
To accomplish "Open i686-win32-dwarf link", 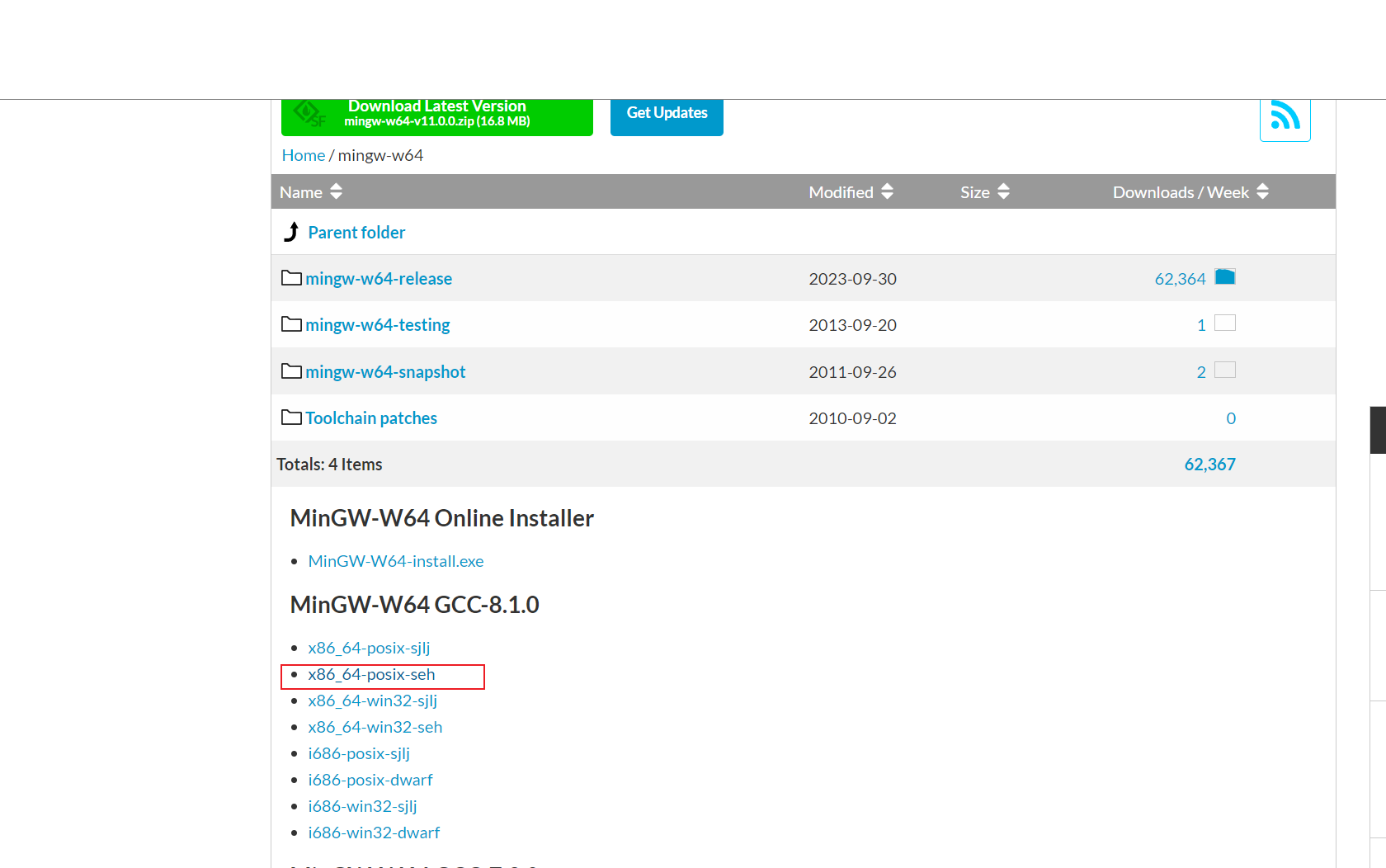I will pyautogui.click(x=374, y=833).
